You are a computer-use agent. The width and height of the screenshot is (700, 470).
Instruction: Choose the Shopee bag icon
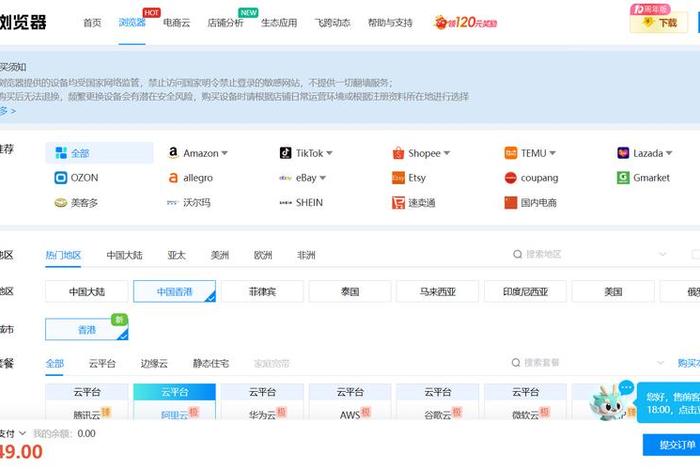(398, 153)
